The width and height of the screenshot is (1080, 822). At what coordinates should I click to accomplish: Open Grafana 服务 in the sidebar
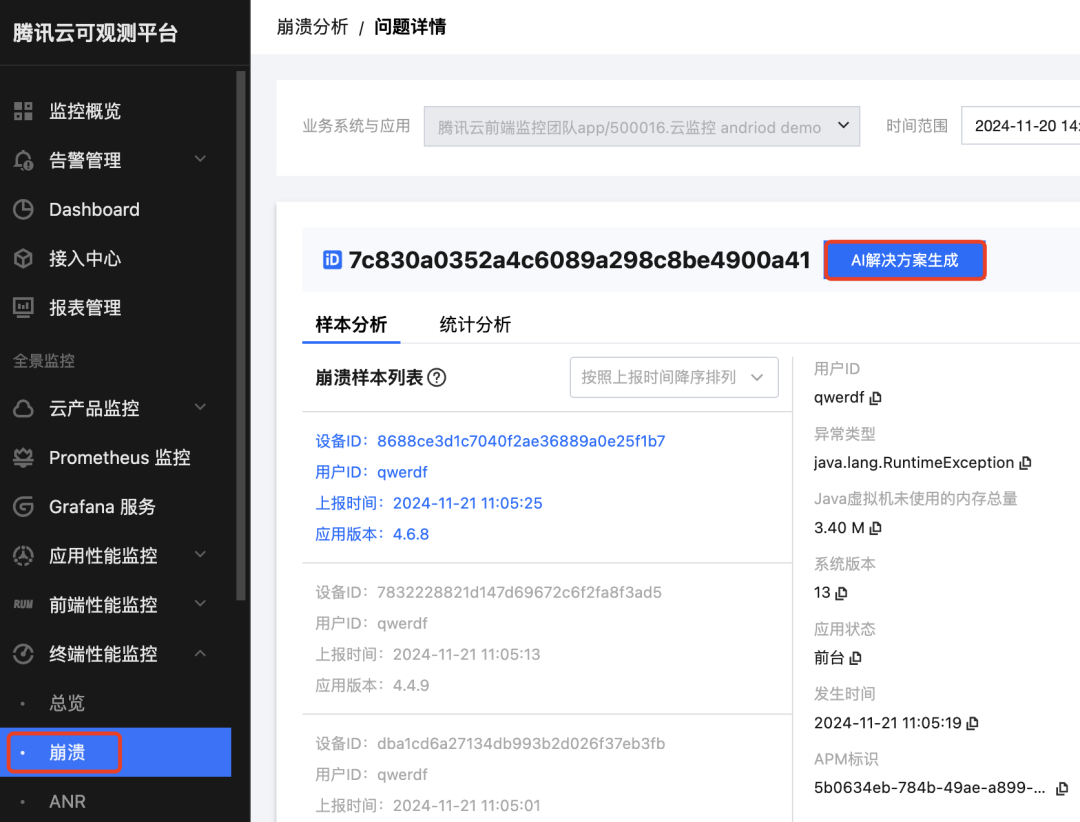pyautogui.click(x=102, y=506)
